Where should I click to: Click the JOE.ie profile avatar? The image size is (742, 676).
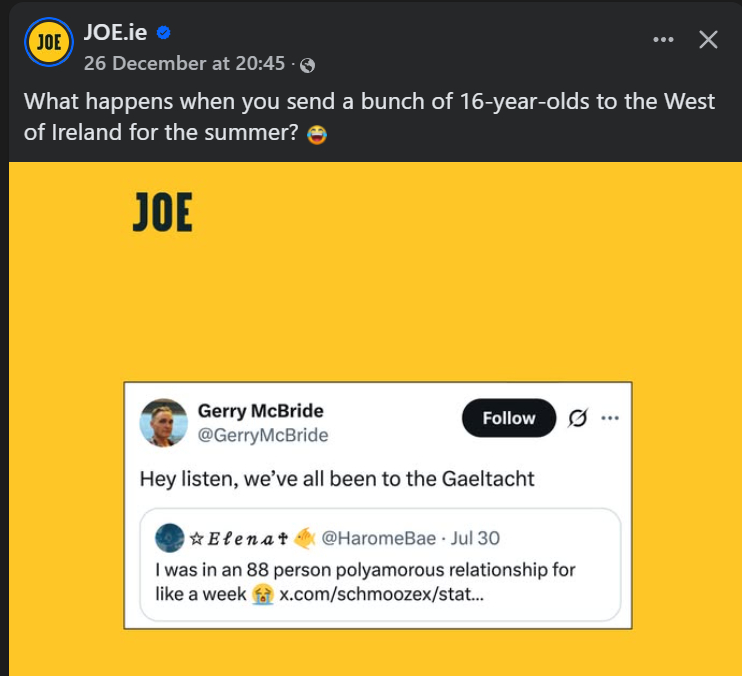click(x=45, y=42)
